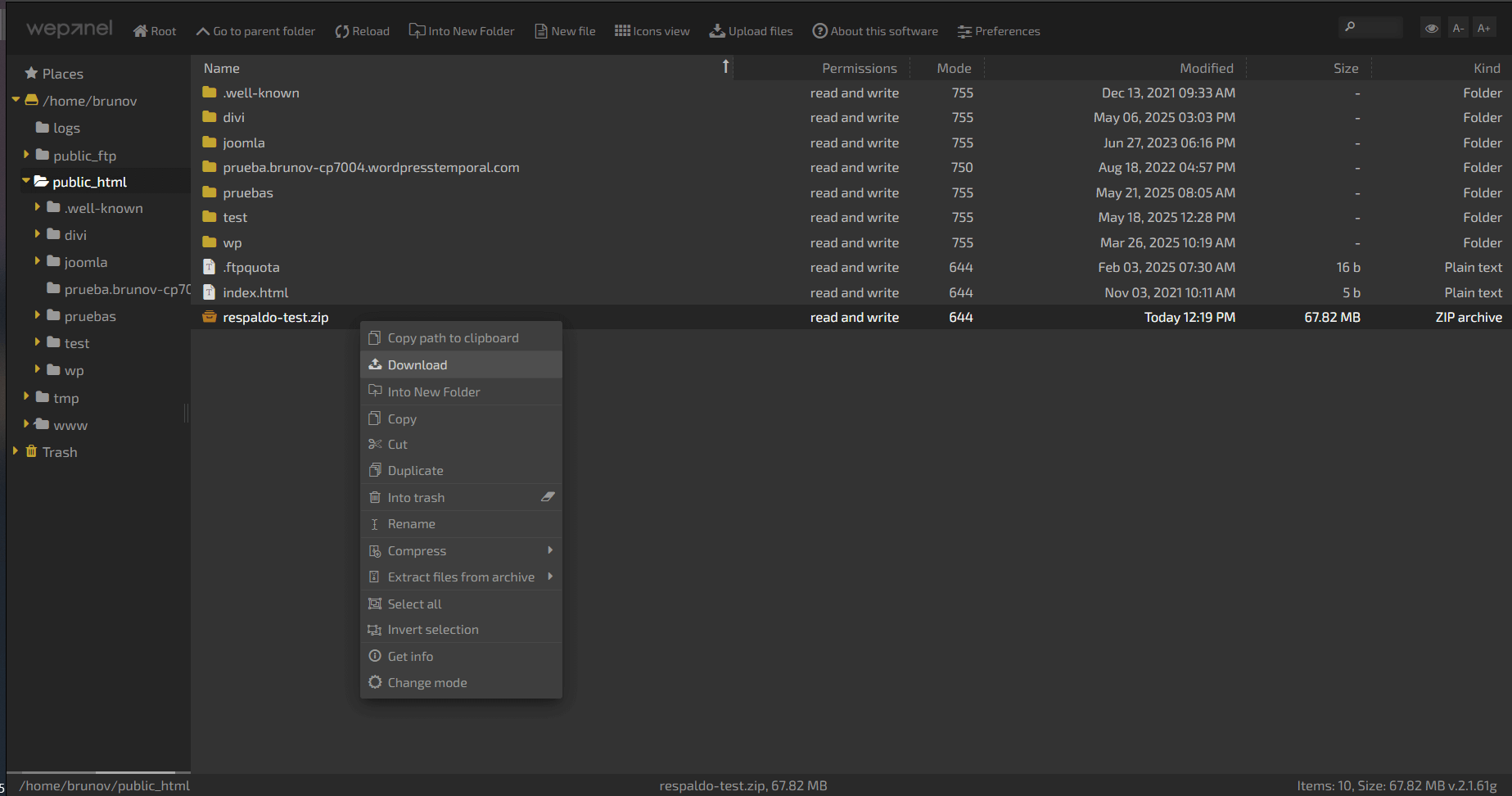Choose Copy path to clipboard
The height and width of the screenshot is (796, 1512).
pyautogui.click(x=461, y=337)
